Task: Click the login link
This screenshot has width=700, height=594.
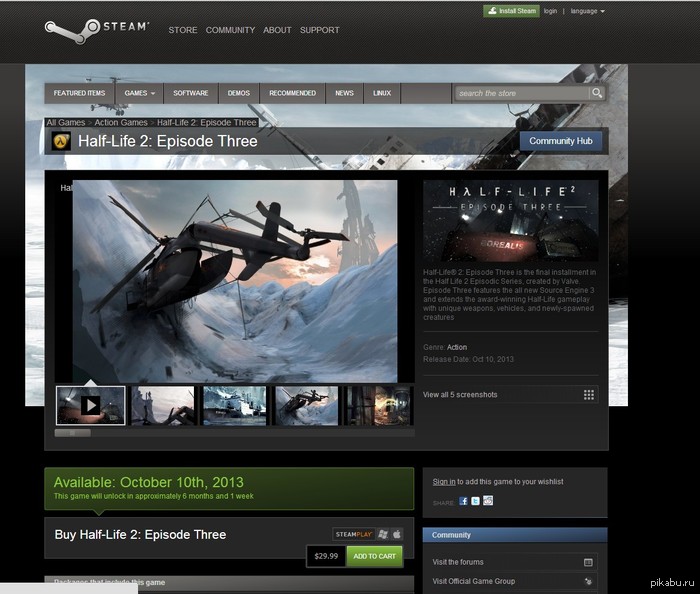Action: 550,11
